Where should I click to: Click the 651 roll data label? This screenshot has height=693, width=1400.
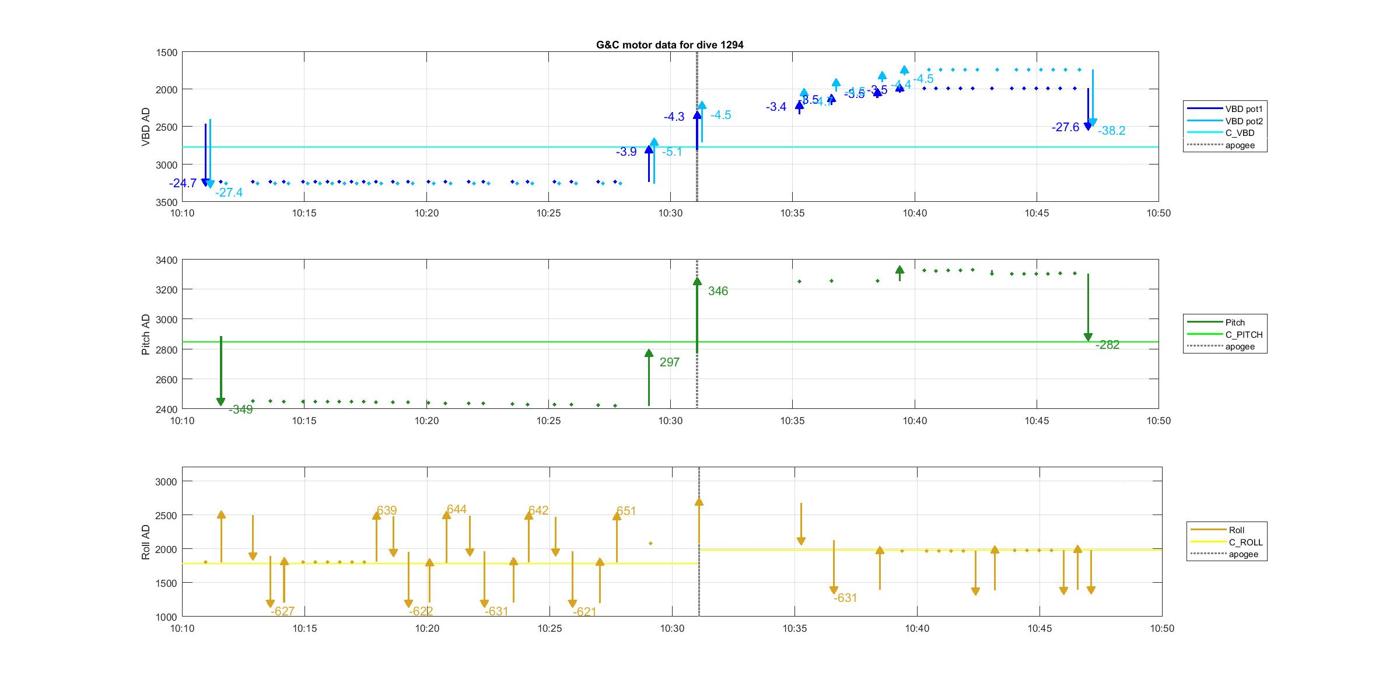tap(626, 511)
